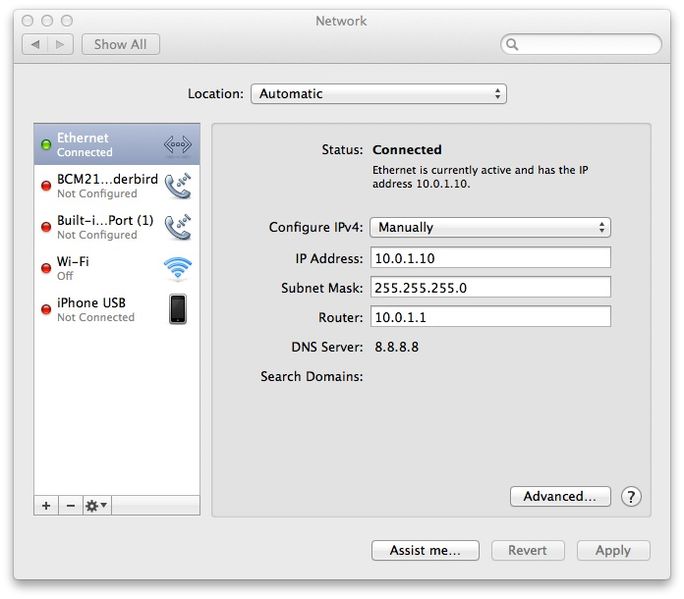
Task: Click the Network window title
Action: [x=341, y=21]
